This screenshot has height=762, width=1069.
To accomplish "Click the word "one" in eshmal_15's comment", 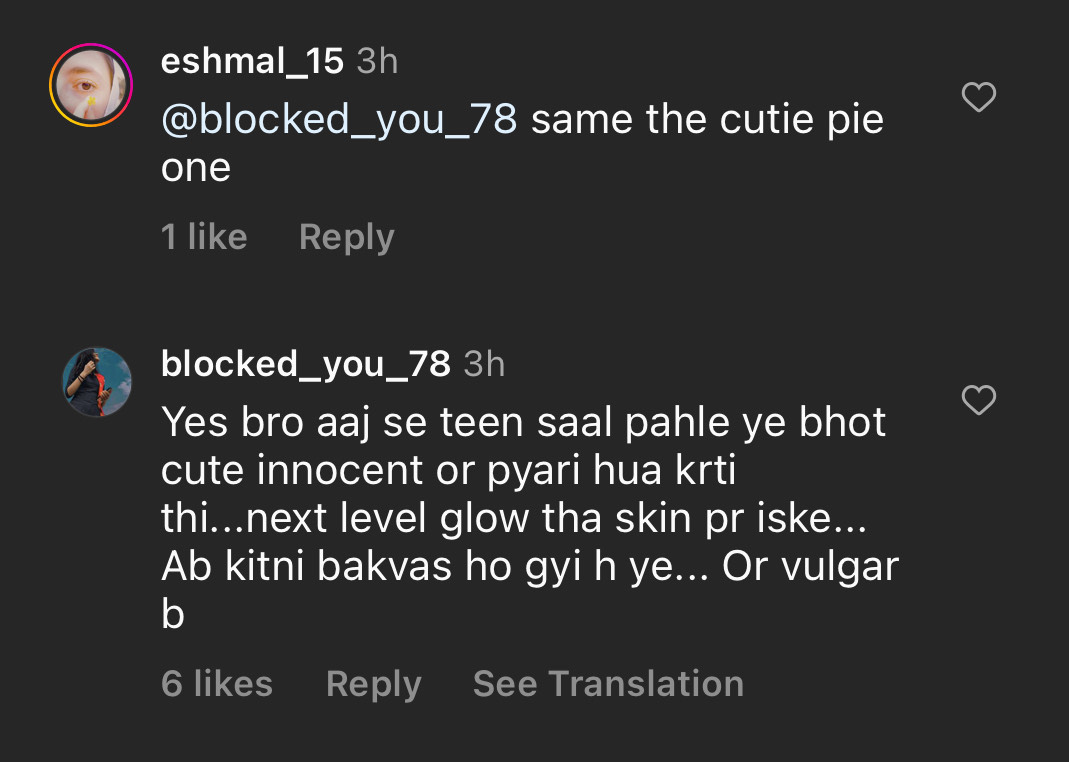I will [196, 168].
